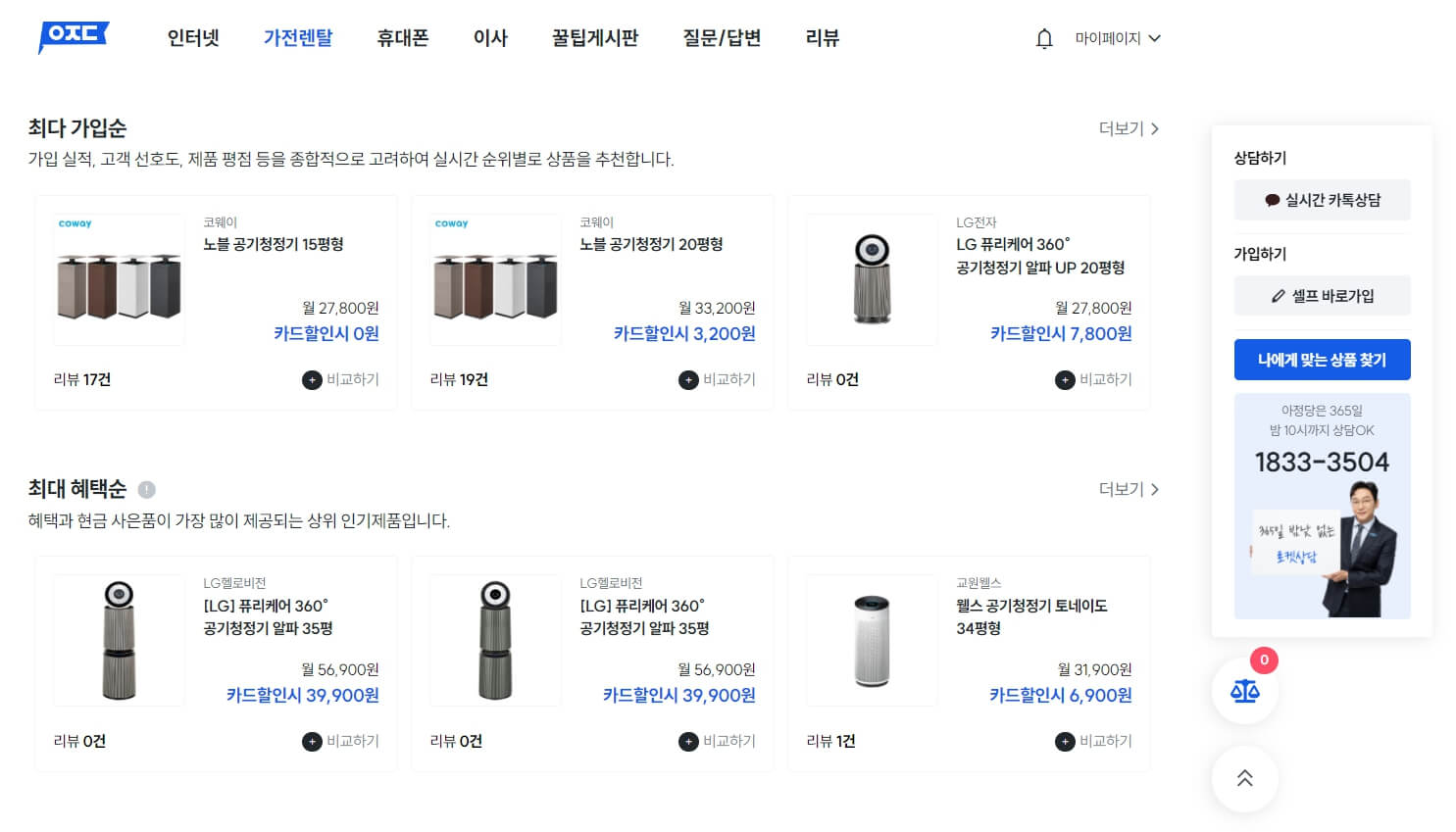The height and width of the screenshot is (832, 1456).
Task: Add LG 퓨리케어 360 알파 UP to comparison
Action: tap(1064, 379)
